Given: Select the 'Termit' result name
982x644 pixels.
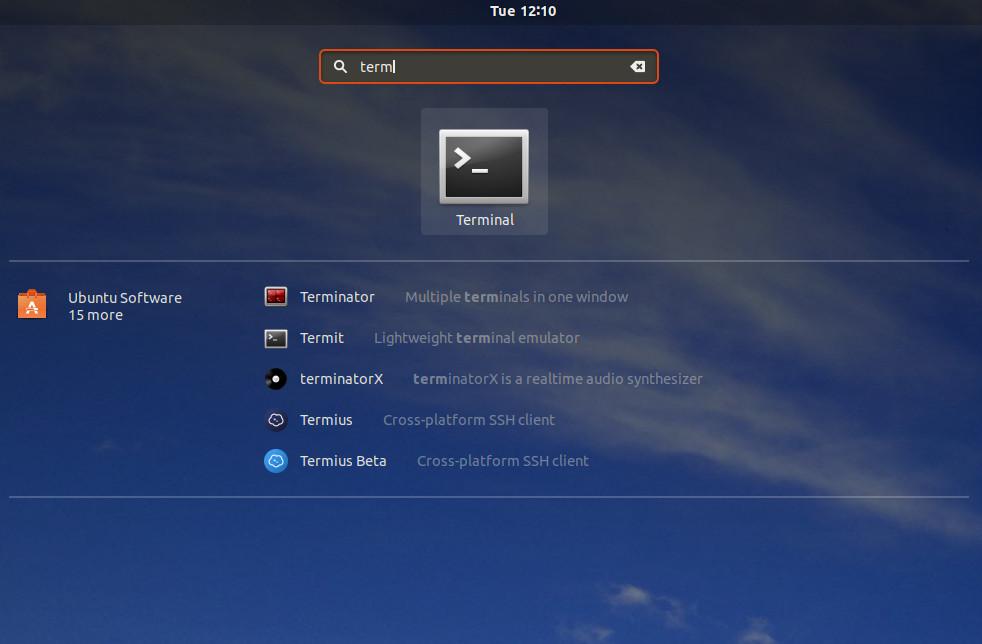Looking at the screenshot, I should pos(322,338).
